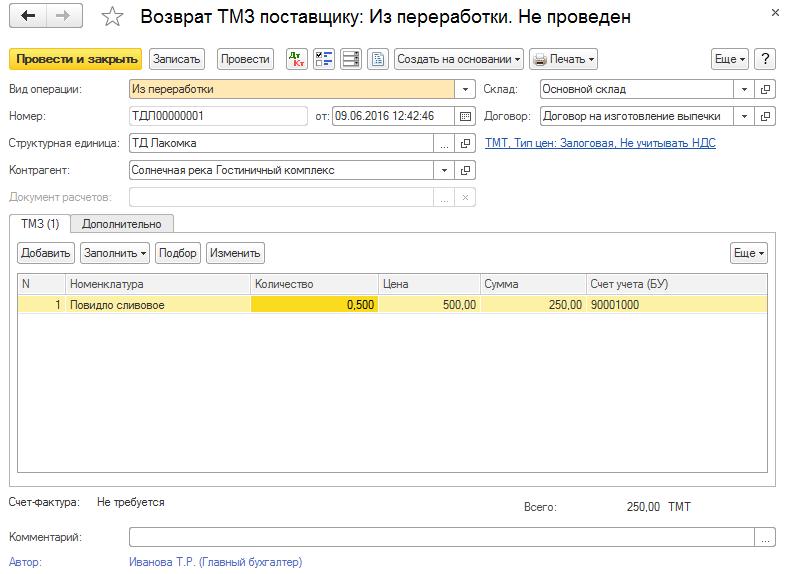Viewport: 792px width, 574px height.
Task: Open Контрагент record with the open icon
Action: point(465,170)
